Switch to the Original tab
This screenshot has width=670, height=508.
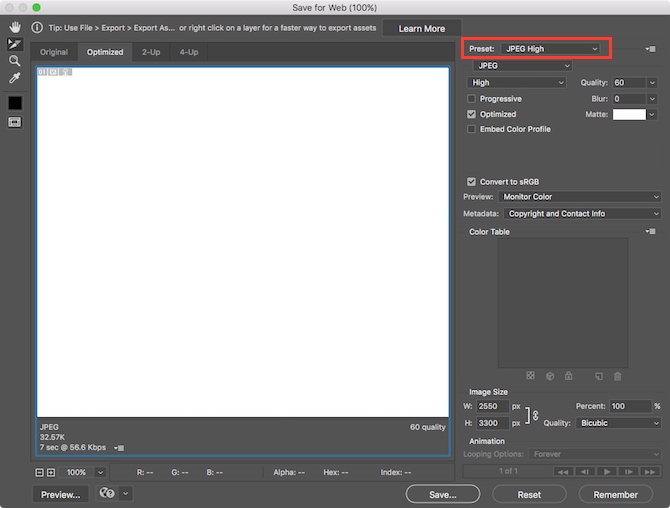[54, 52]
